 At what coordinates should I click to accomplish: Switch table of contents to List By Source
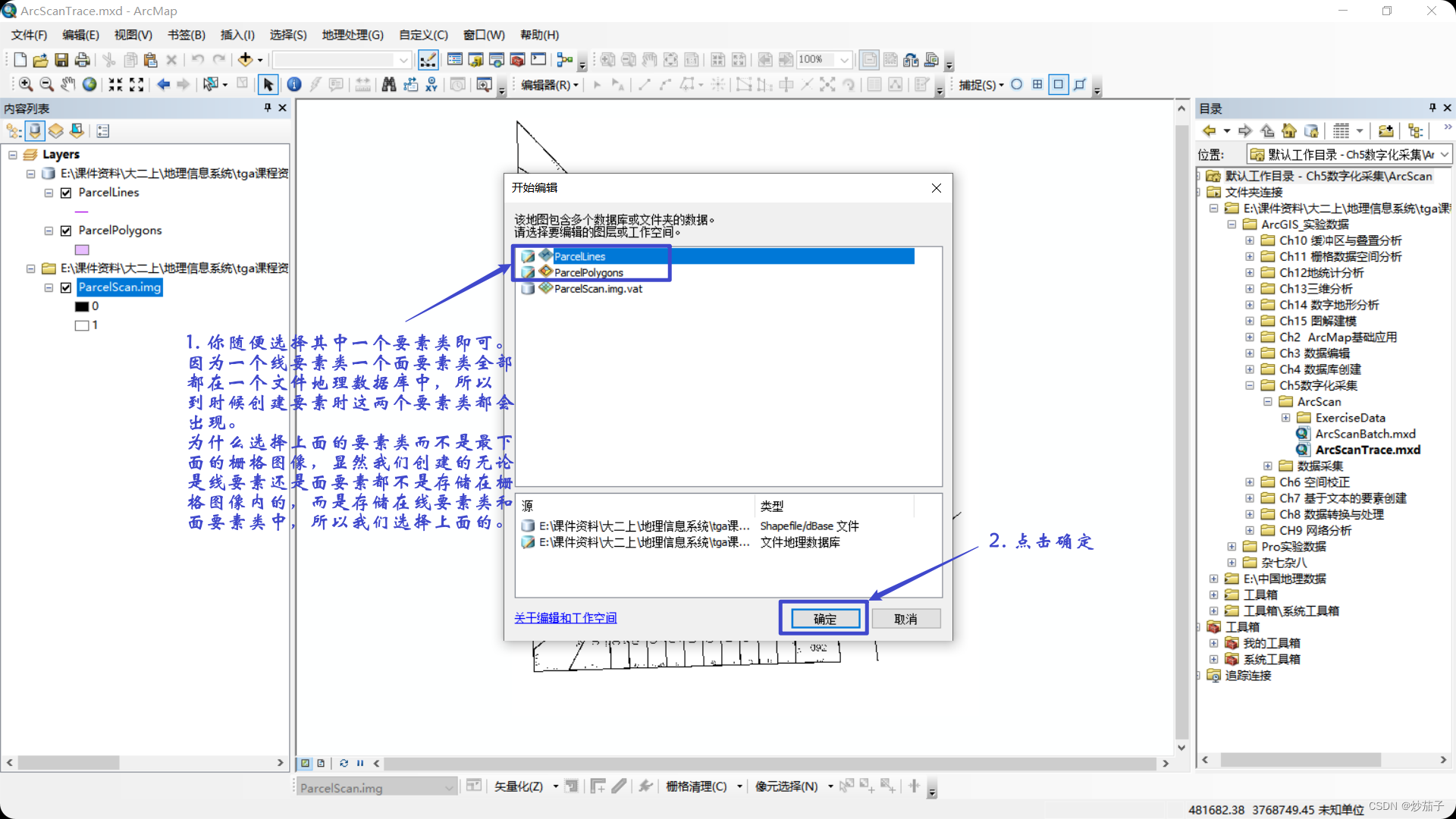coord(35,130)
